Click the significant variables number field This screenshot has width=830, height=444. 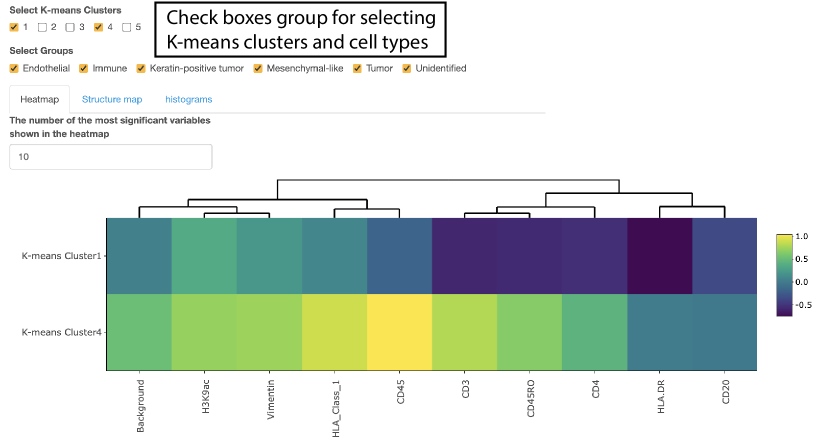(110, 157)
